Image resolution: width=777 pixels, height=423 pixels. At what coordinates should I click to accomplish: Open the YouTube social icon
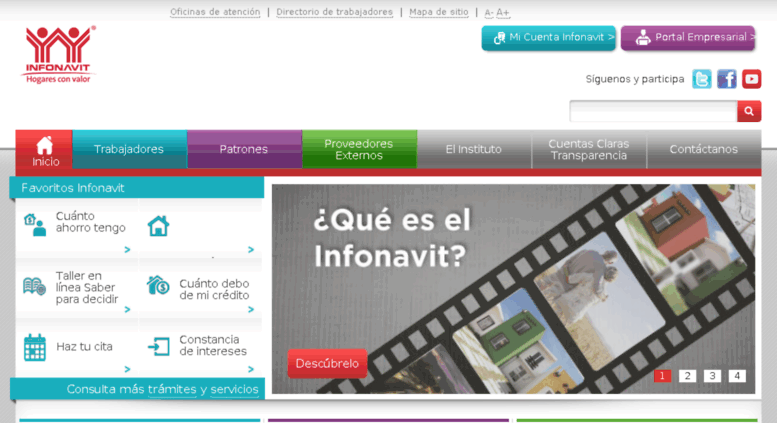751,79
